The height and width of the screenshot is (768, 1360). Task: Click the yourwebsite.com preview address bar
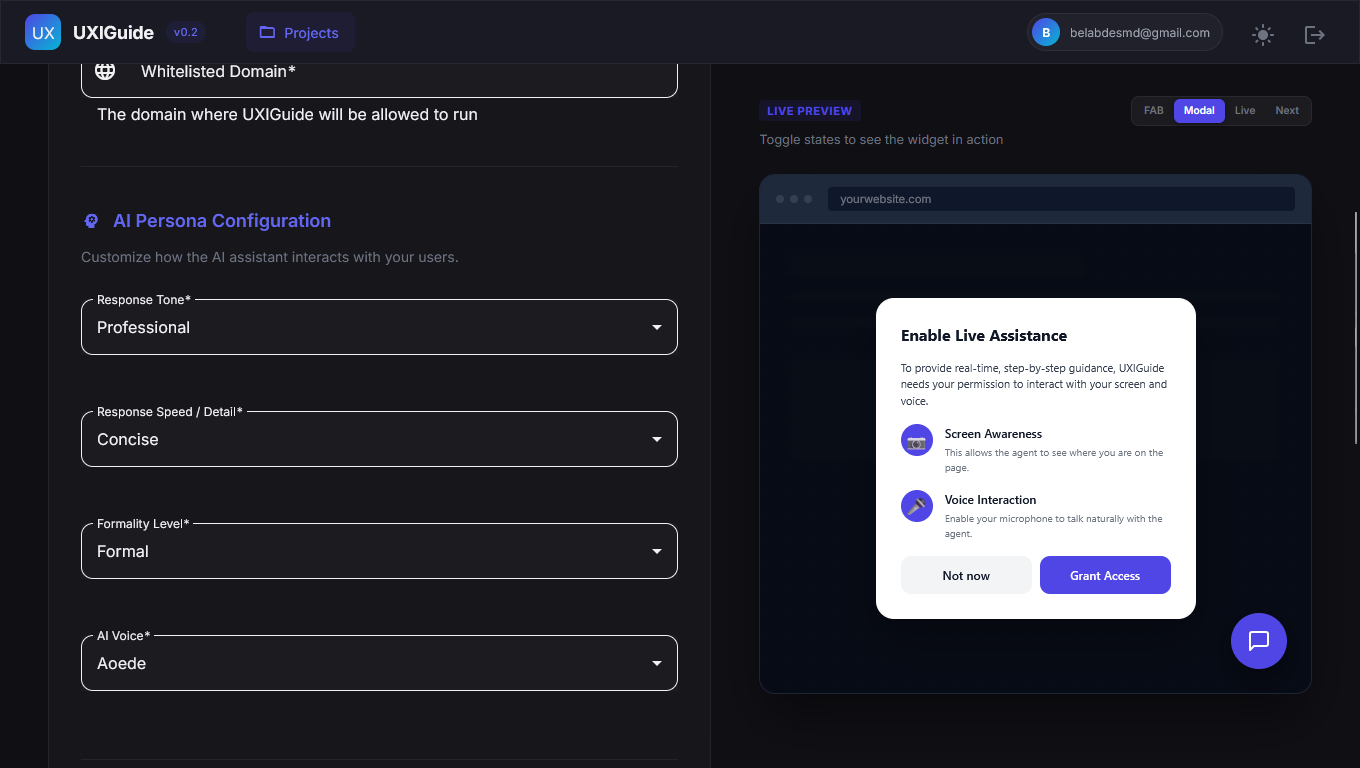click(x=1061, y=199)
